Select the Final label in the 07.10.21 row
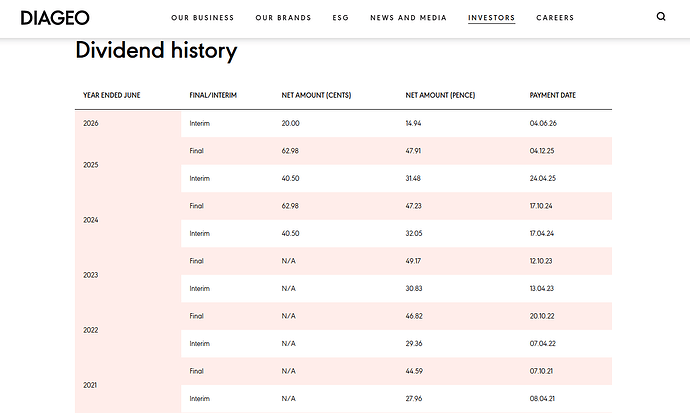 (196, 371)
